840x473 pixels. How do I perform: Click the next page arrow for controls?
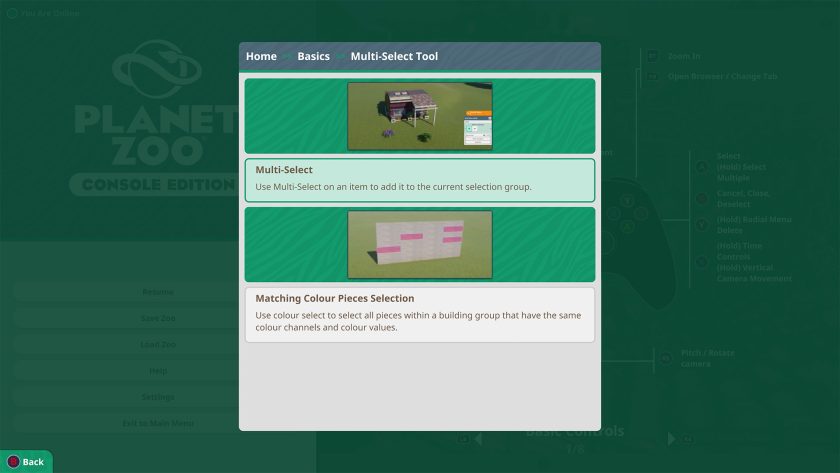(x=671, y=439)
